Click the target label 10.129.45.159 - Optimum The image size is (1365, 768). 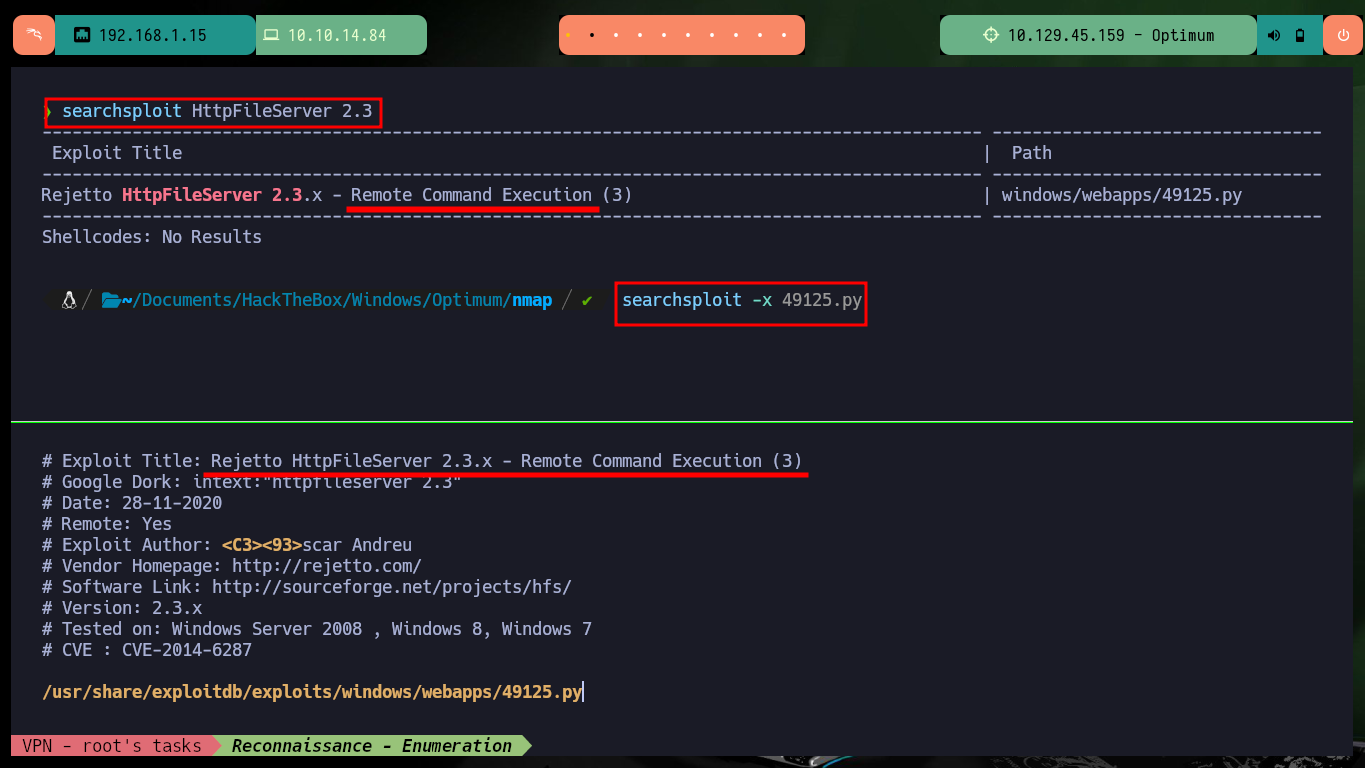(1110, 35)
